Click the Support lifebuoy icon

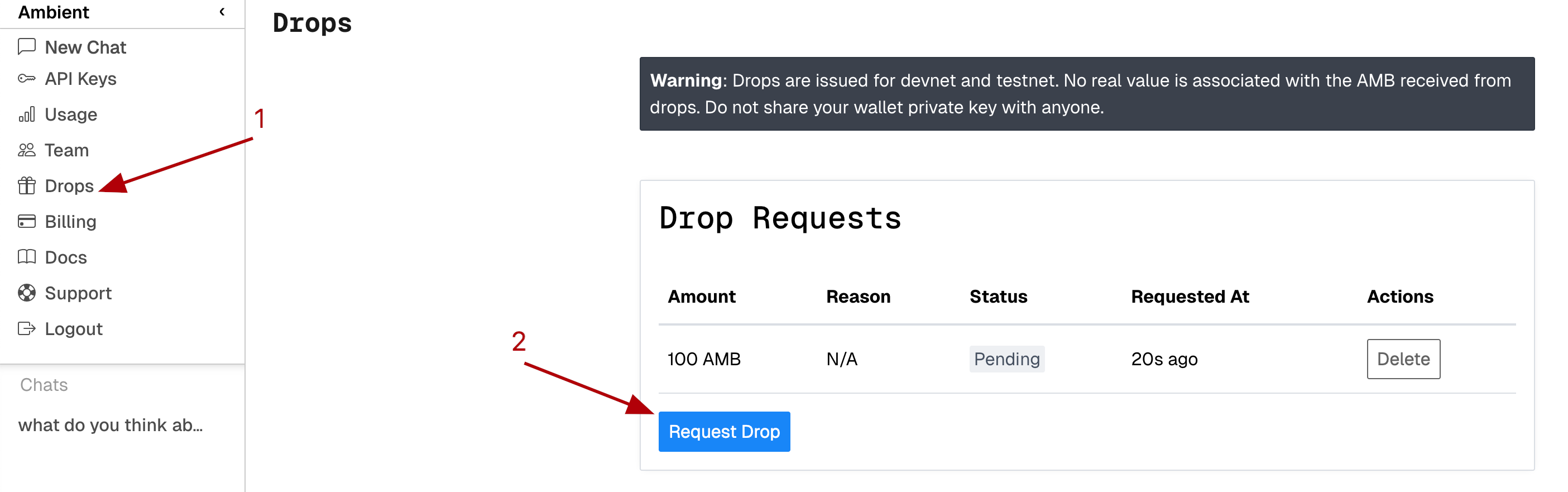click(x=27, y=293)
